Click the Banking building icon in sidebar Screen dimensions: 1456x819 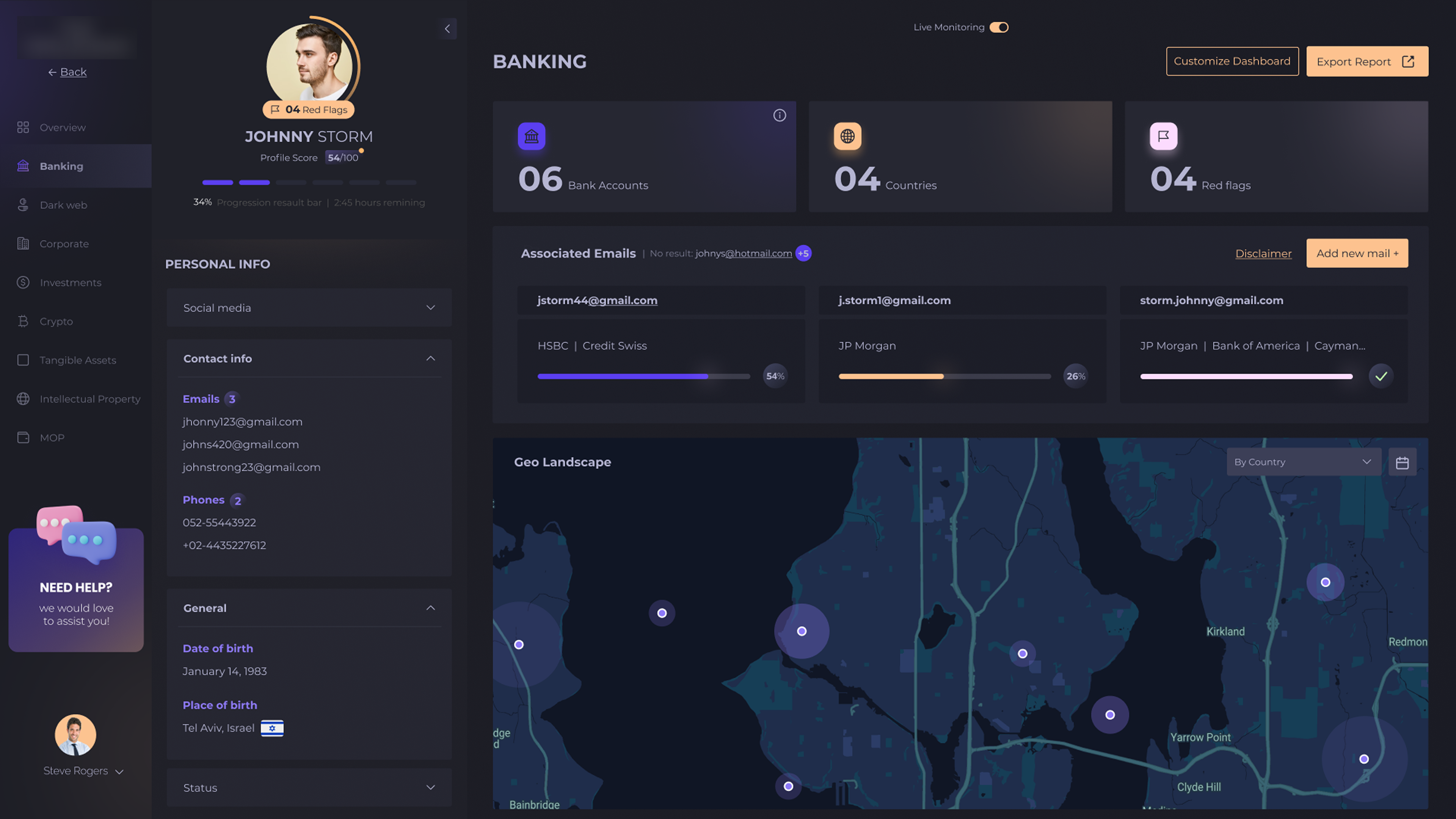[x=23, y=166]
